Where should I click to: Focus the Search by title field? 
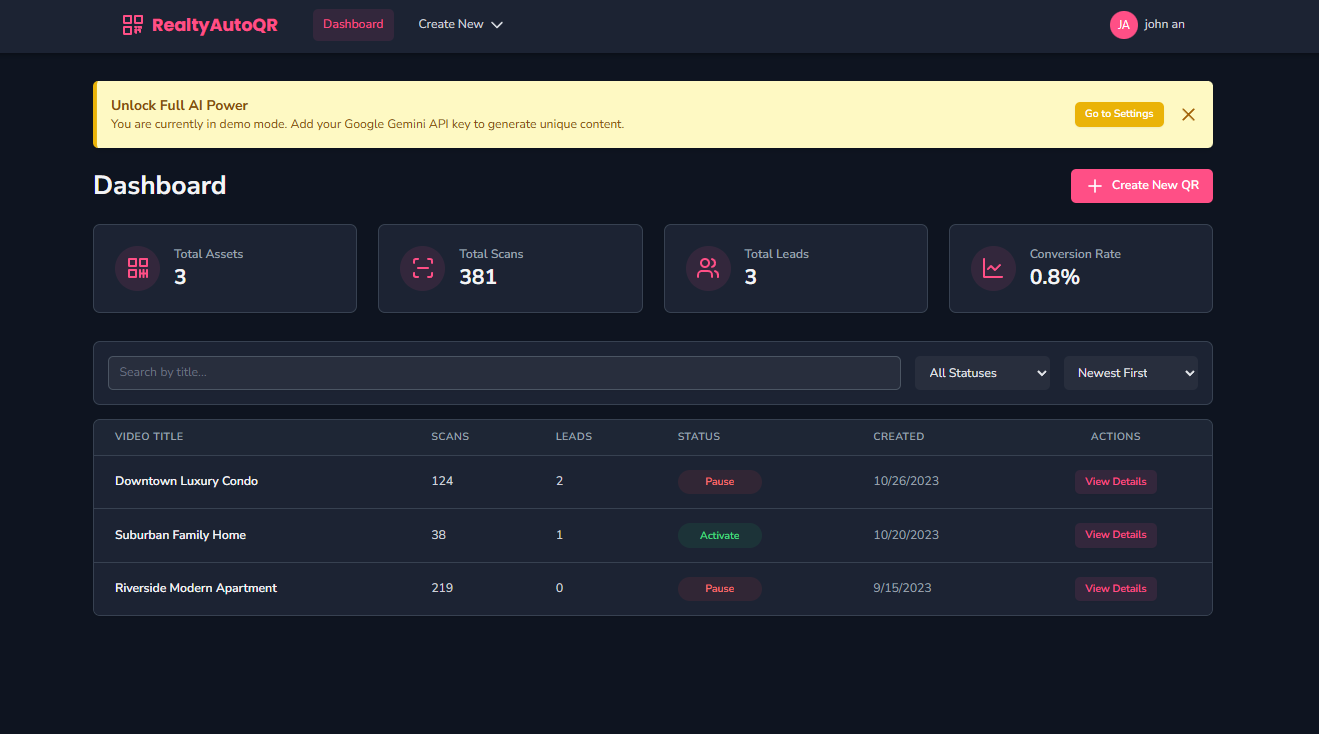504,373
